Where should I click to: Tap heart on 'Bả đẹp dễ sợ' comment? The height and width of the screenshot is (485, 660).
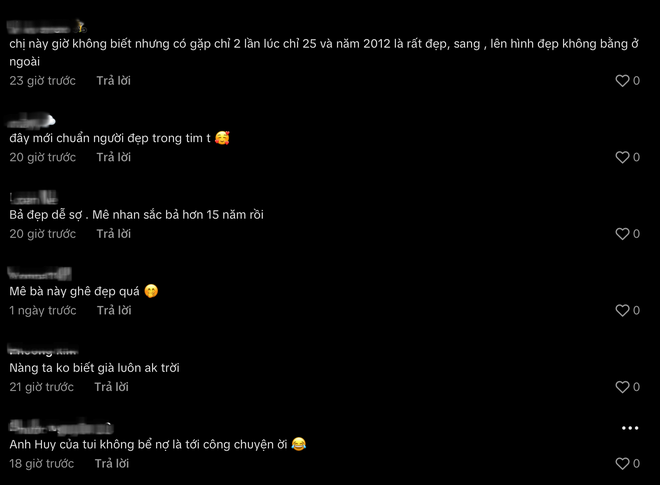[x=622, y=234]
